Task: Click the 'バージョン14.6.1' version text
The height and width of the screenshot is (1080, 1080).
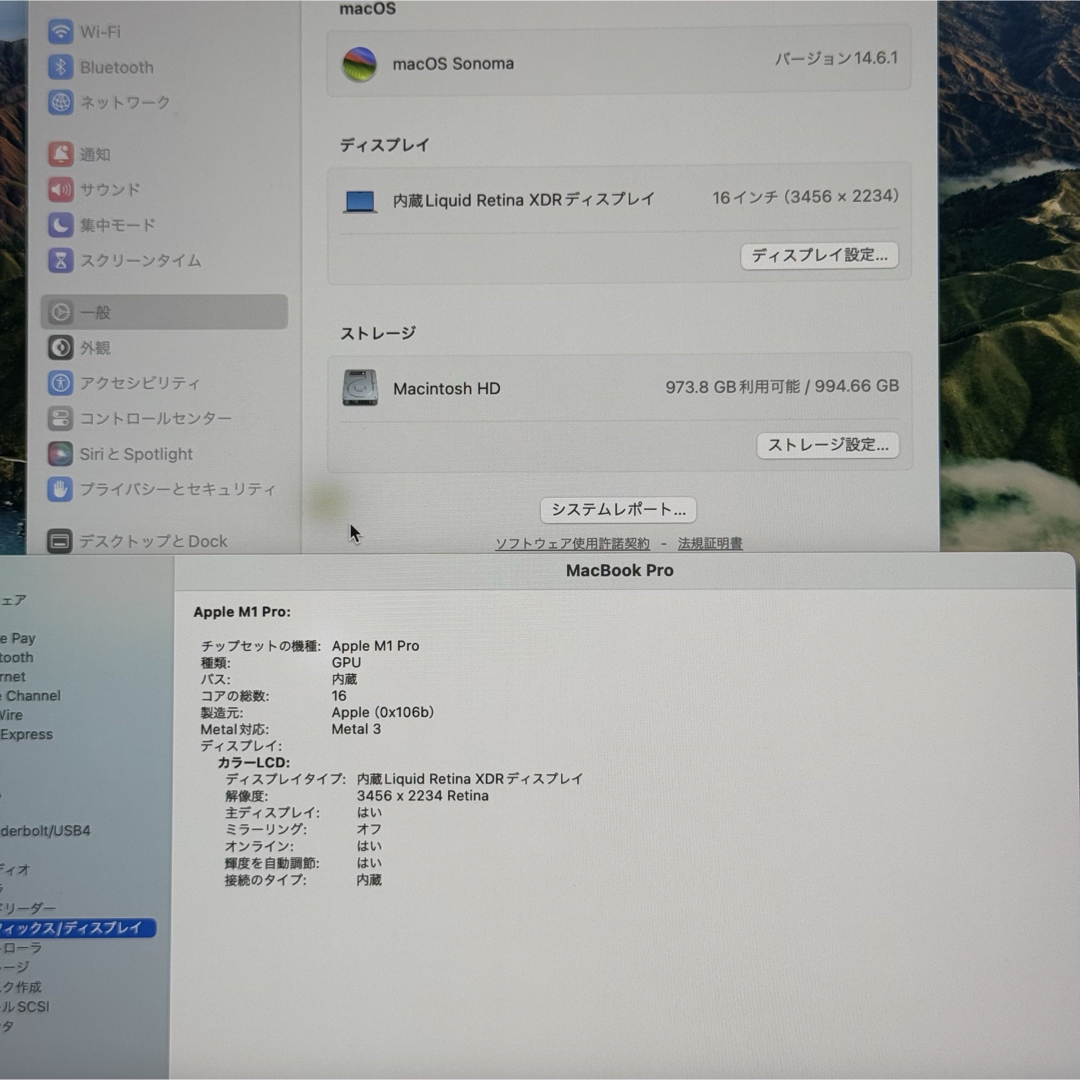Action: pyautogui.click(x=836, y=59)
